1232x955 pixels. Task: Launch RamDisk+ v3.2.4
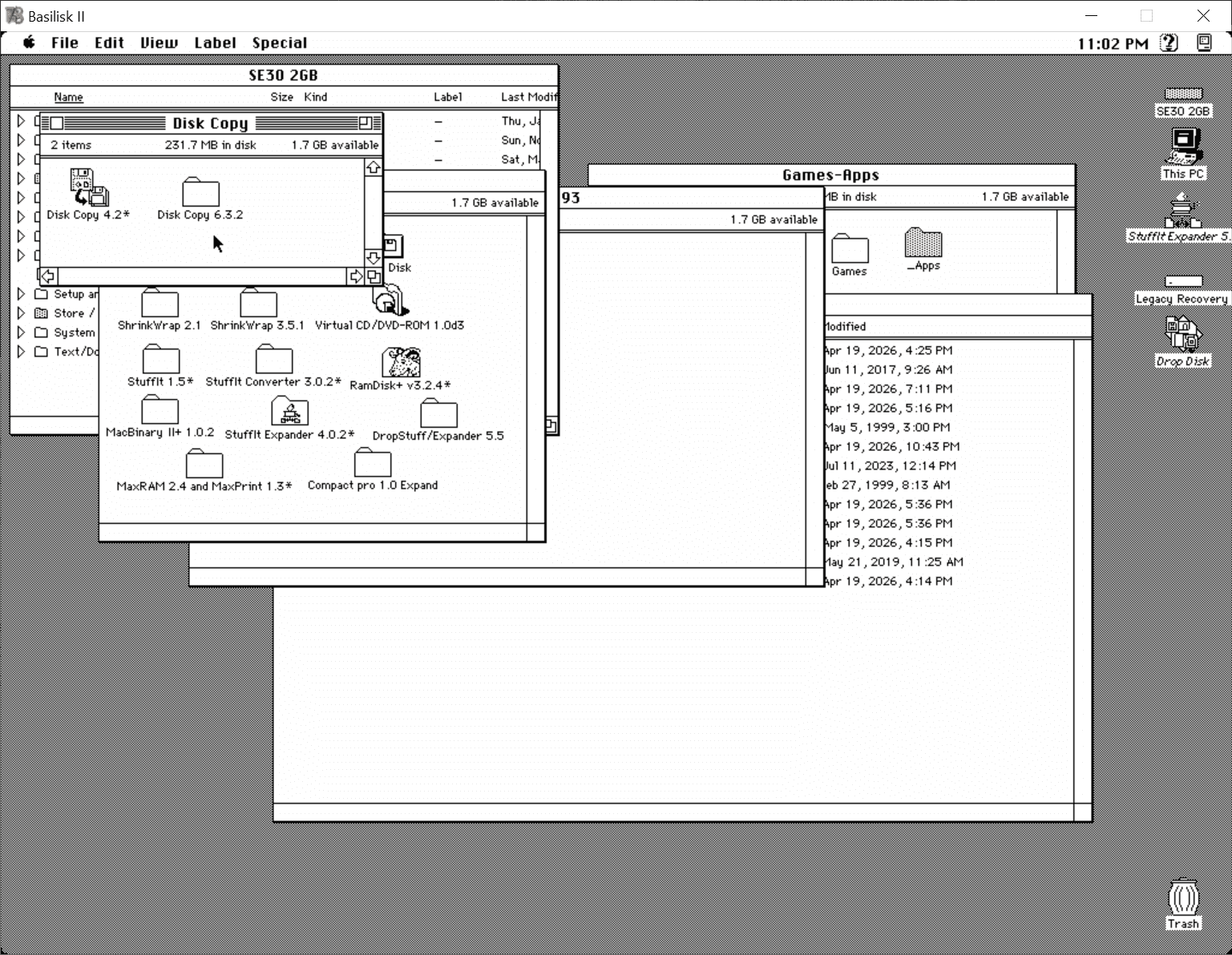point(401,363)
